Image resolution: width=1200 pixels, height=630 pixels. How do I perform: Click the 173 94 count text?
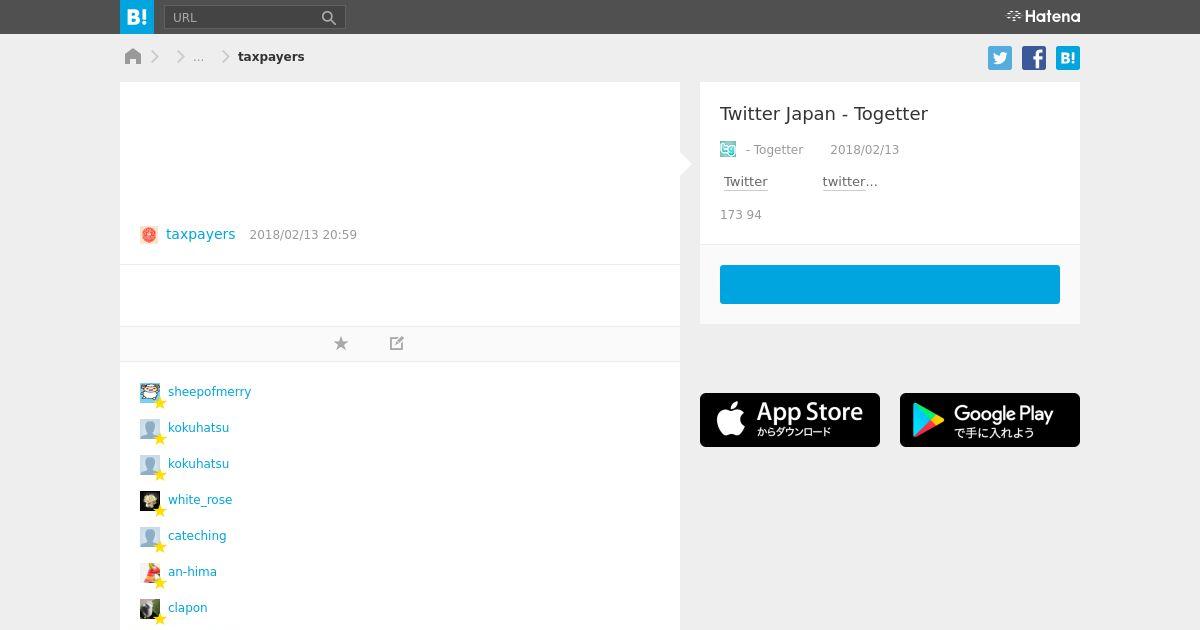741,215
